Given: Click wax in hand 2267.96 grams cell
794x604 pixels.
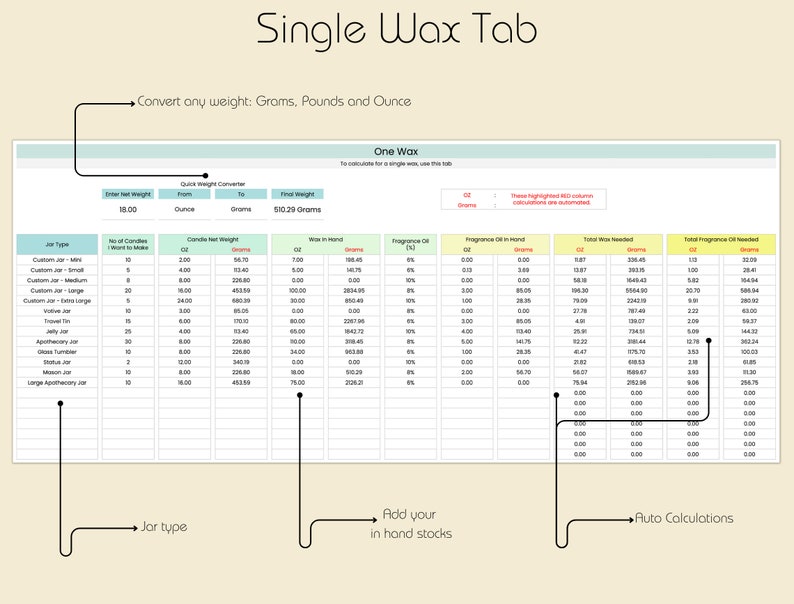Looking at the screenshot, I should tap(354, 321).
